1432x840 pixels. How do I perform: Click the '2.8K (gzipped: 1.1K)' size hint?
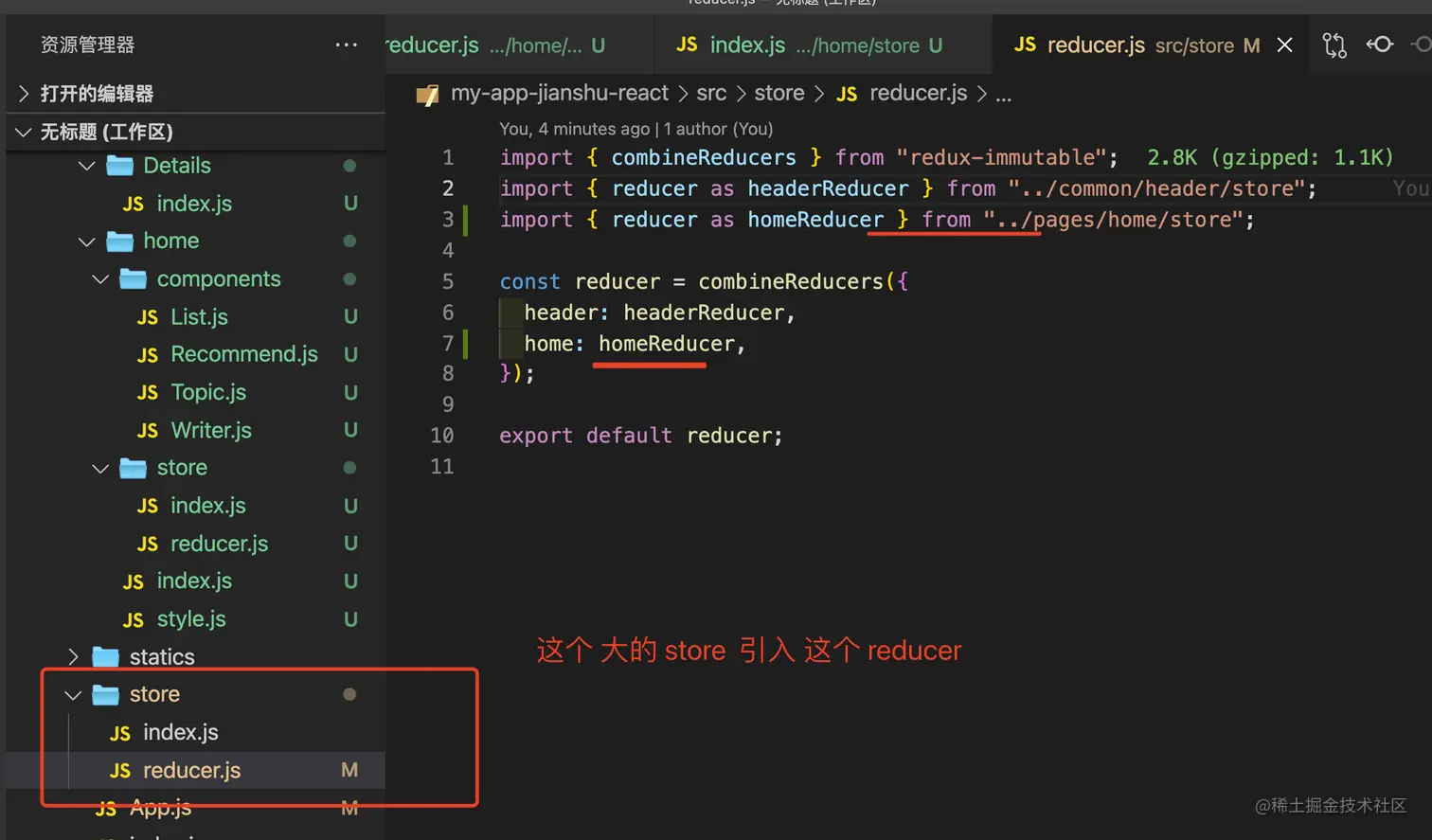pos(1270,157)
